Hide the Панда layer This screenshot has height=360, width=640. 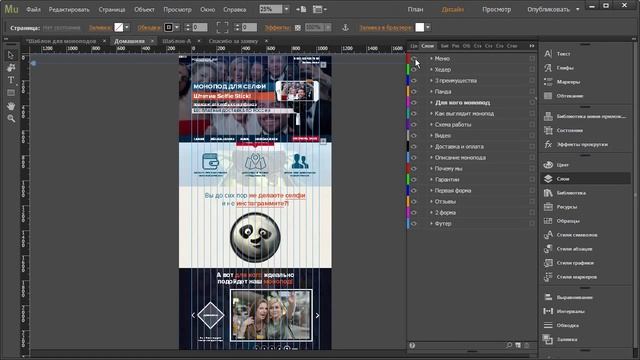413,91
